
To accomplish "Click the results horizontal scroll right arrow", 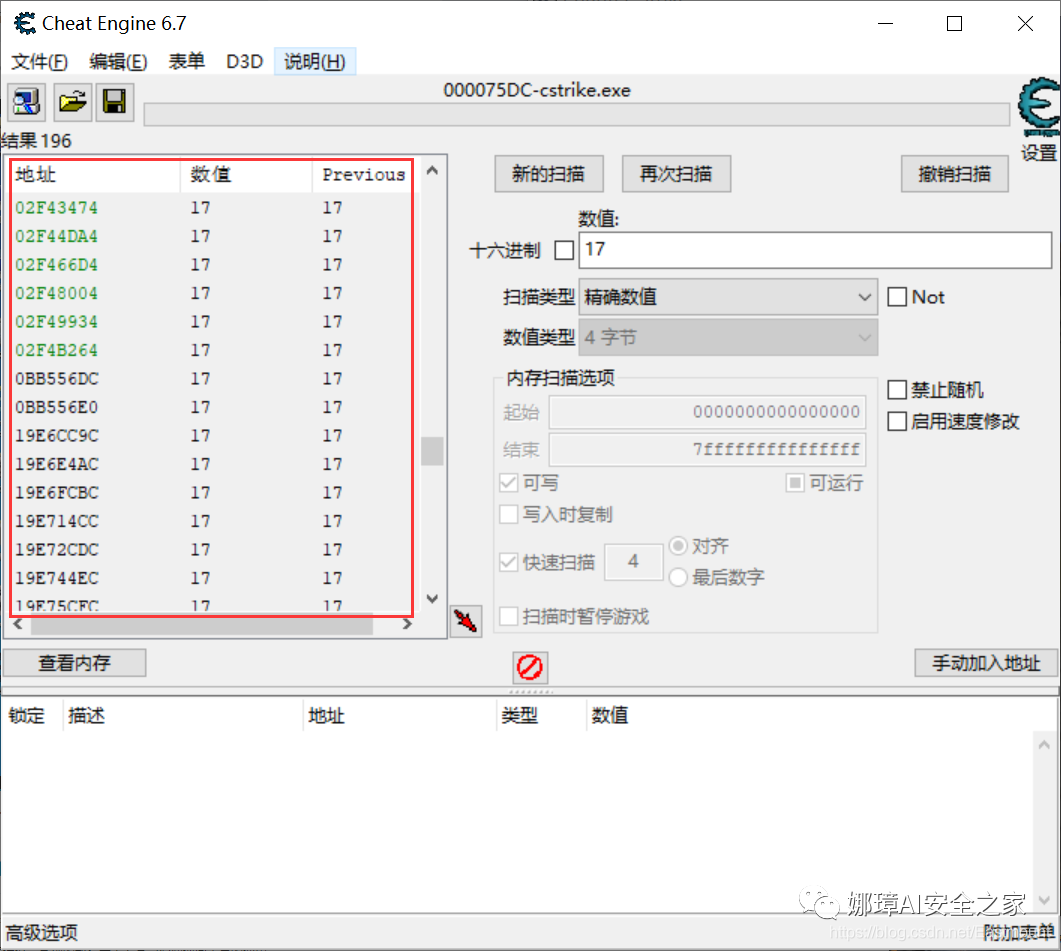I will (407, 625).
